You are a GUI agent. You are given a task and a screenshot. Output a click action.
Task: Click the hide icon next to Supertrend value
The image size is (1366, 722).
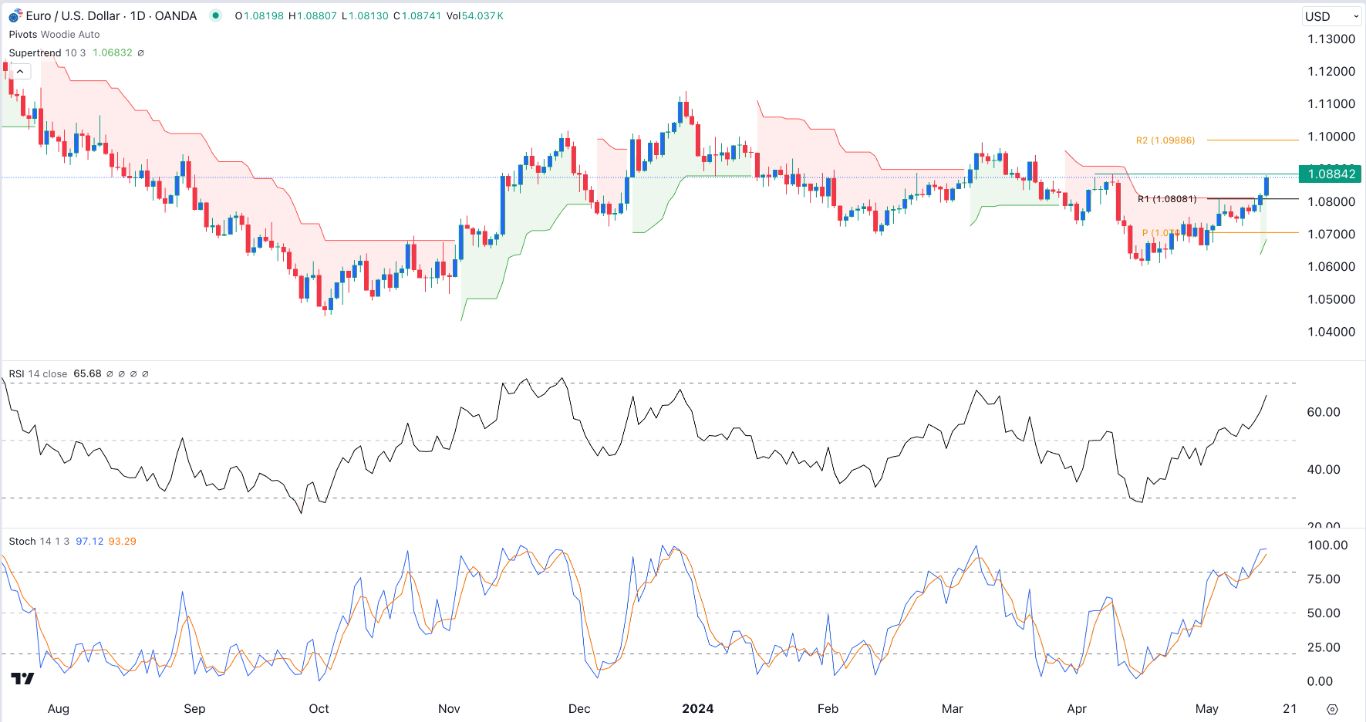pos(141,53)
